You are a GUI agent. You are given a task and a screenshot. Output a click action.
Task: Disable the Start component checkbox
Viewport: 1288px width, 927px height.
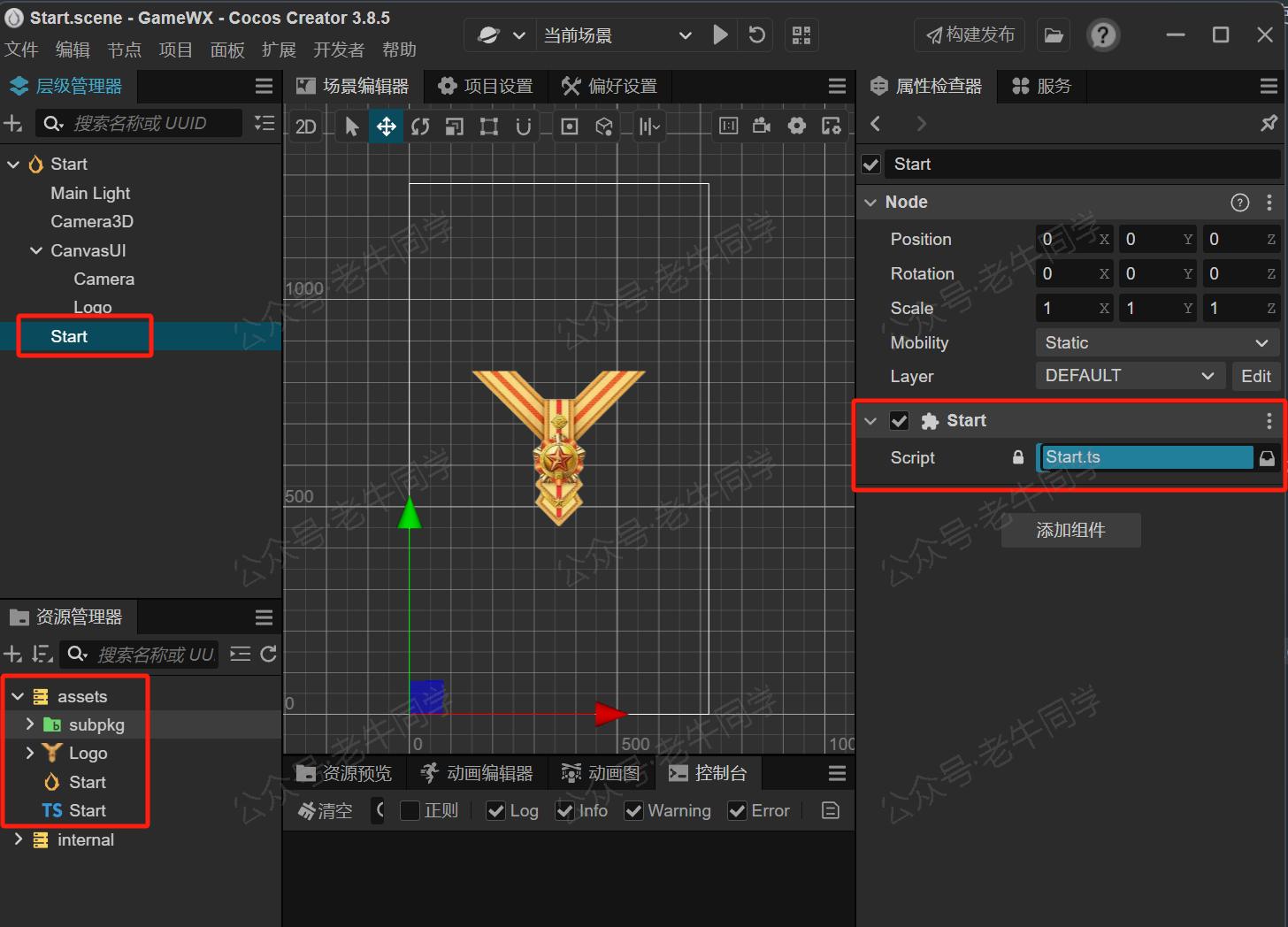pyautogui.click(x=900, y=421)
